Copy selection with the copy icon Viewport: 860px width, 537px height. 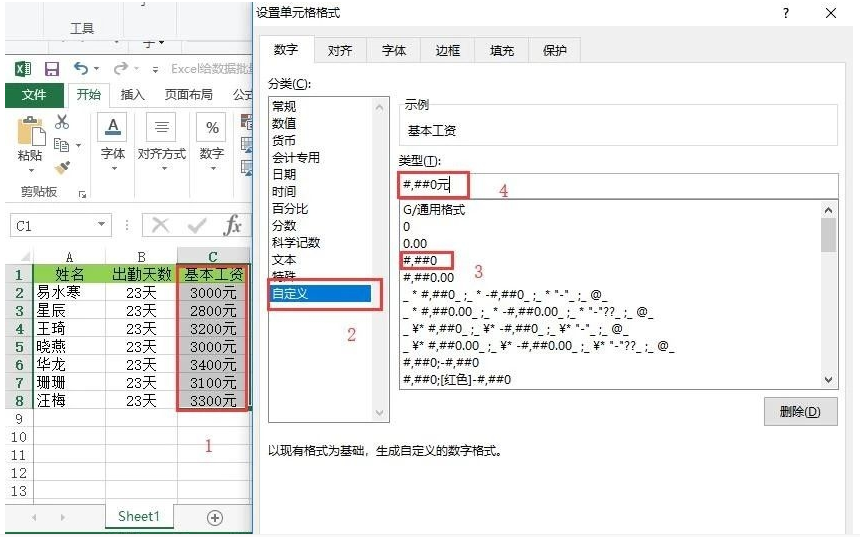pos(61,145)
